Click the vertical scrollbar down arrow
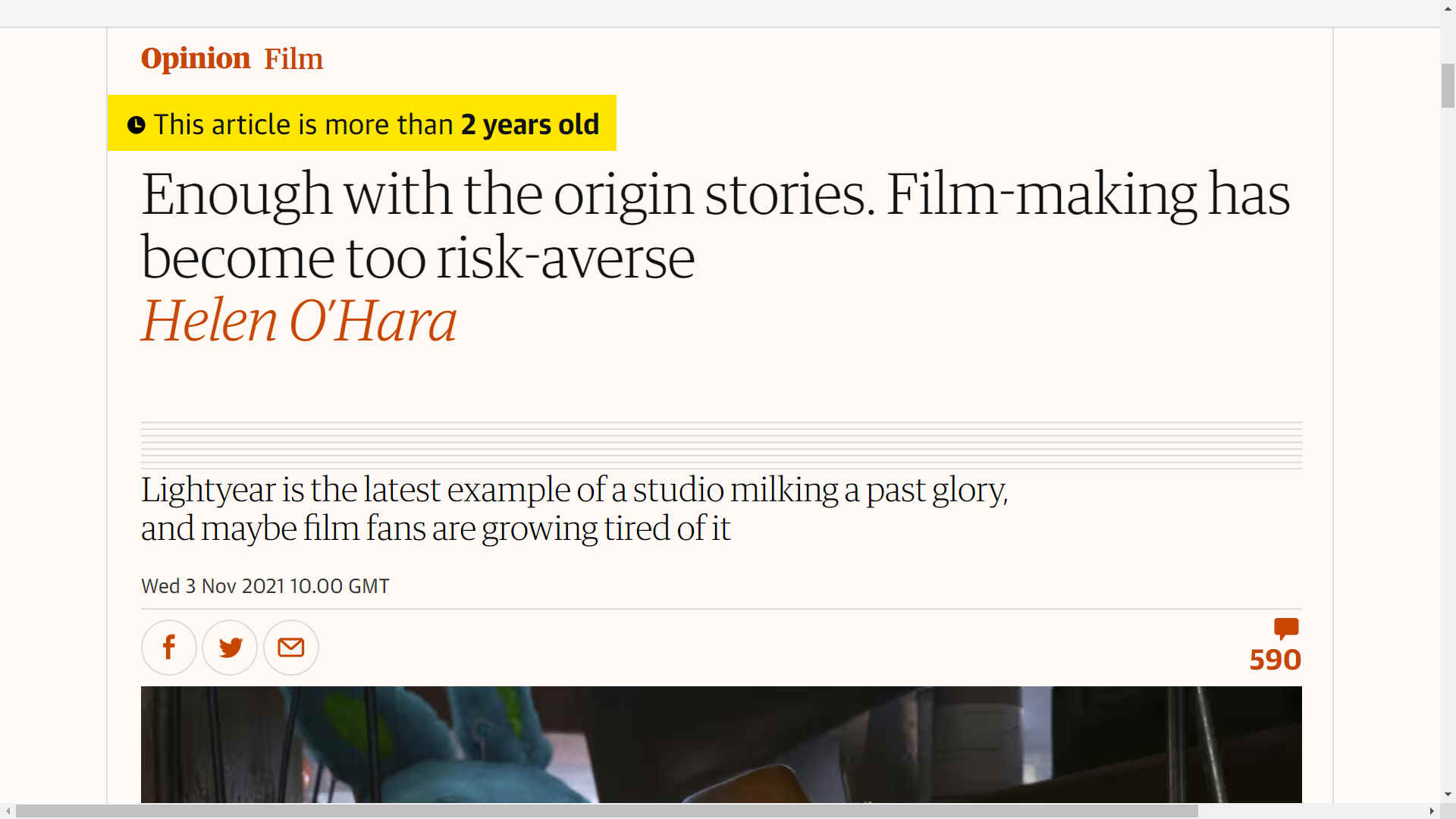The height and width of the screenshot is (819, 1456). 1448,795
